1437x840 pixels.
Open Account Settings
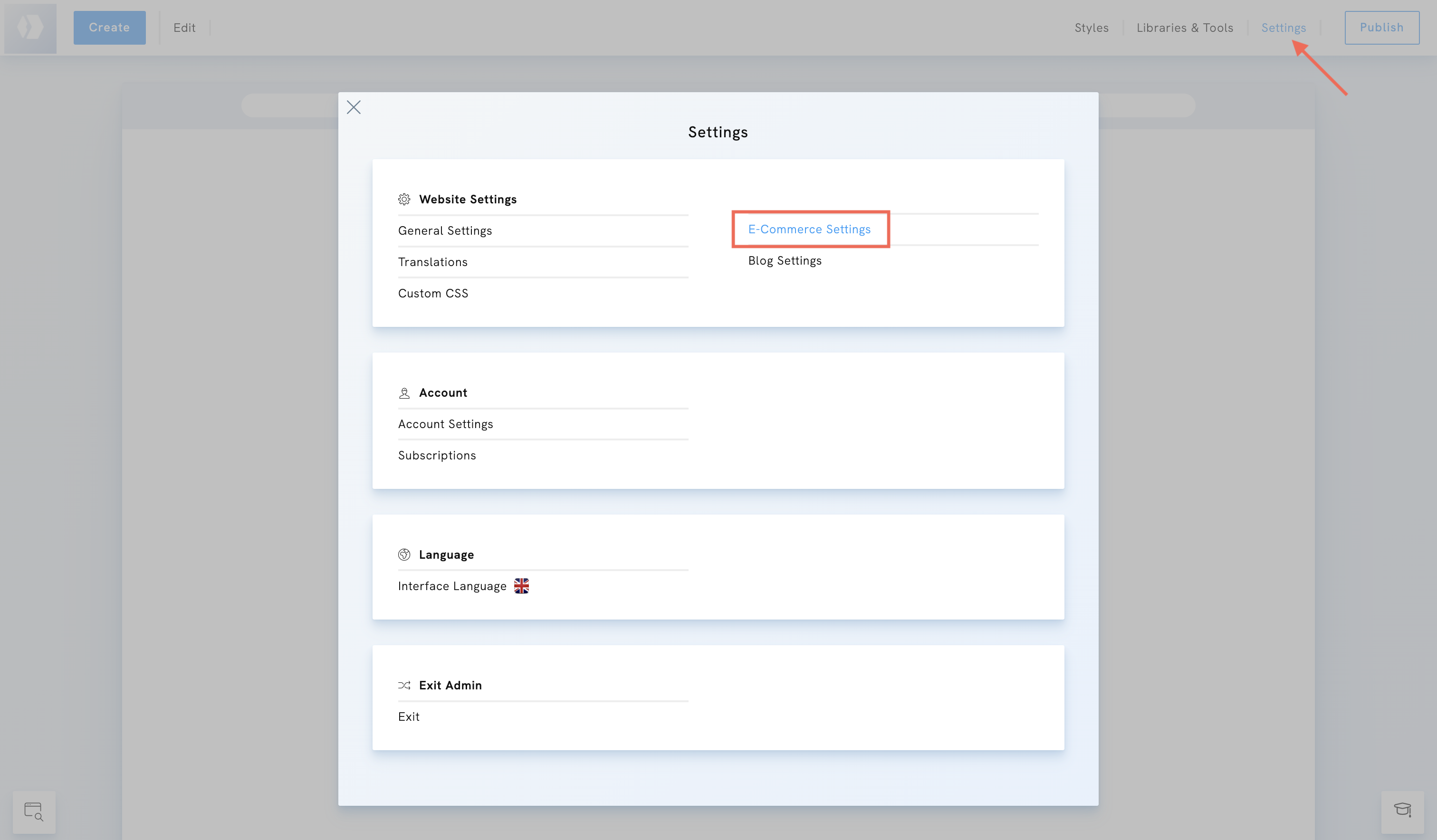click(445, 424)
